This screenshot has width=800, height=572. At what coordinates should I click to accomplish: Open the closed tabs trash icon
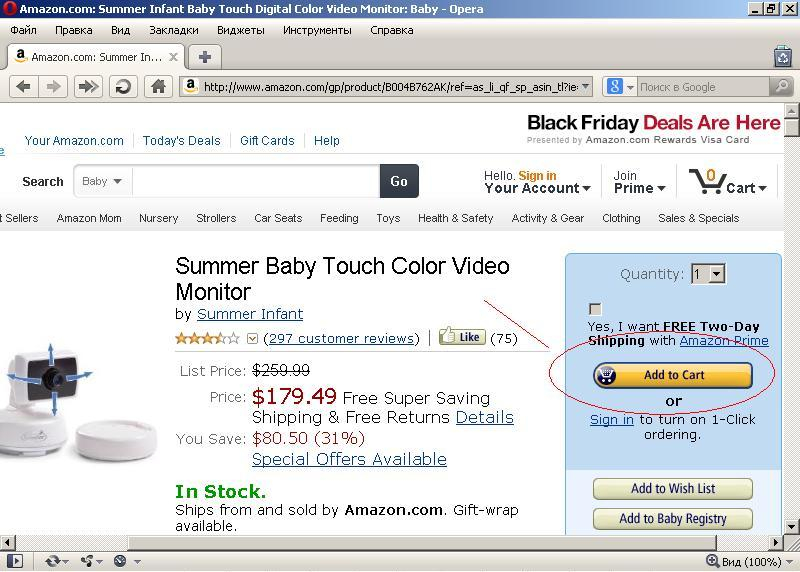[x=783, y=57]
